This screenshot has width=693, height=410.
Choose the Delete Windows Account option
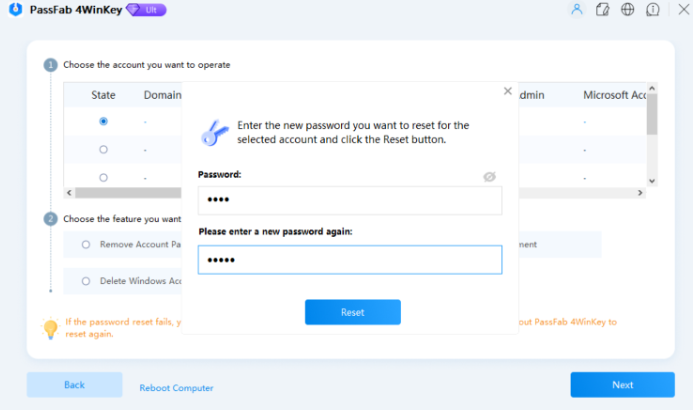86,281
